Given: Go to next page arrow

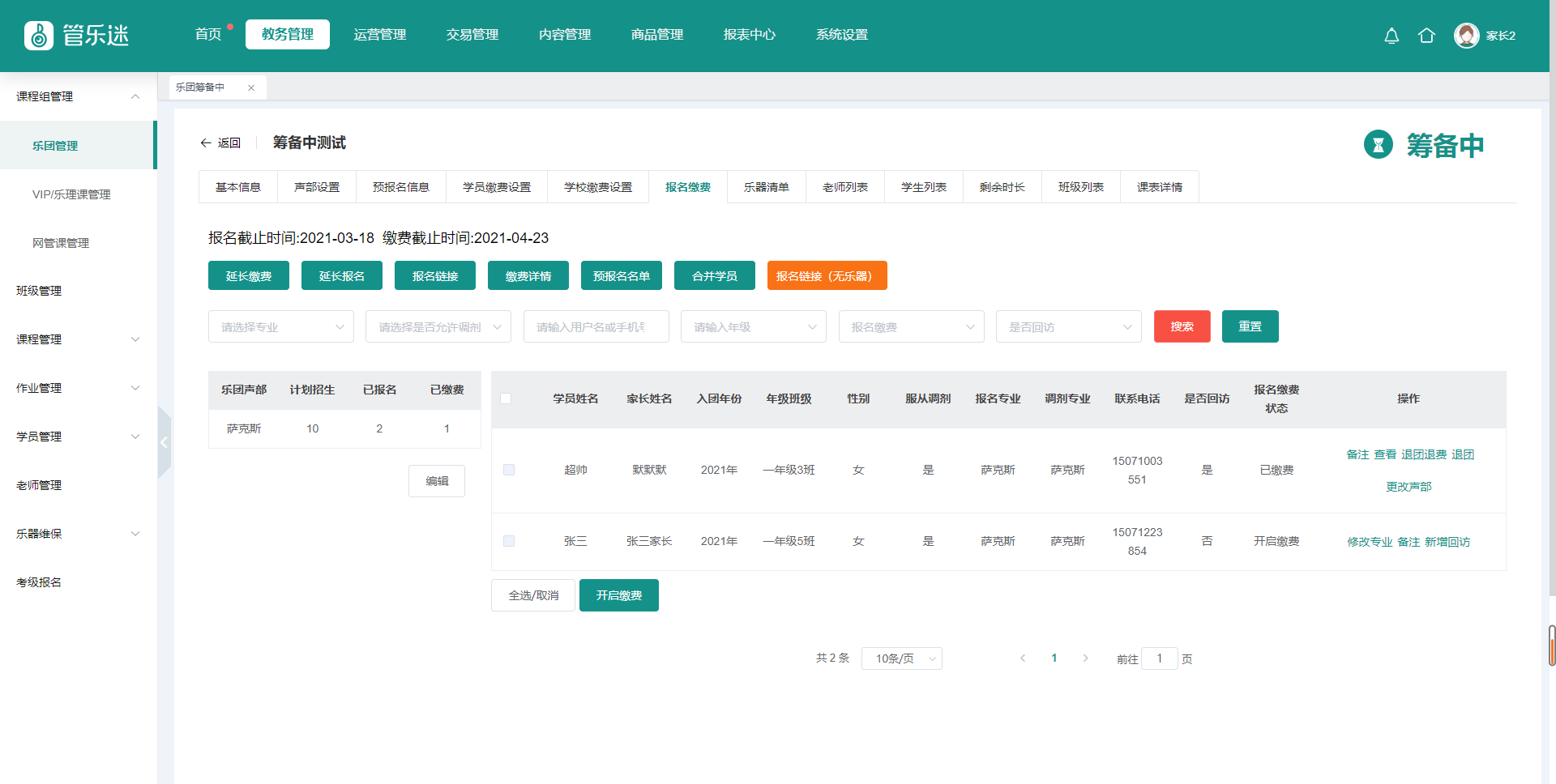Looking at the screenshot, I should 1085,658.
